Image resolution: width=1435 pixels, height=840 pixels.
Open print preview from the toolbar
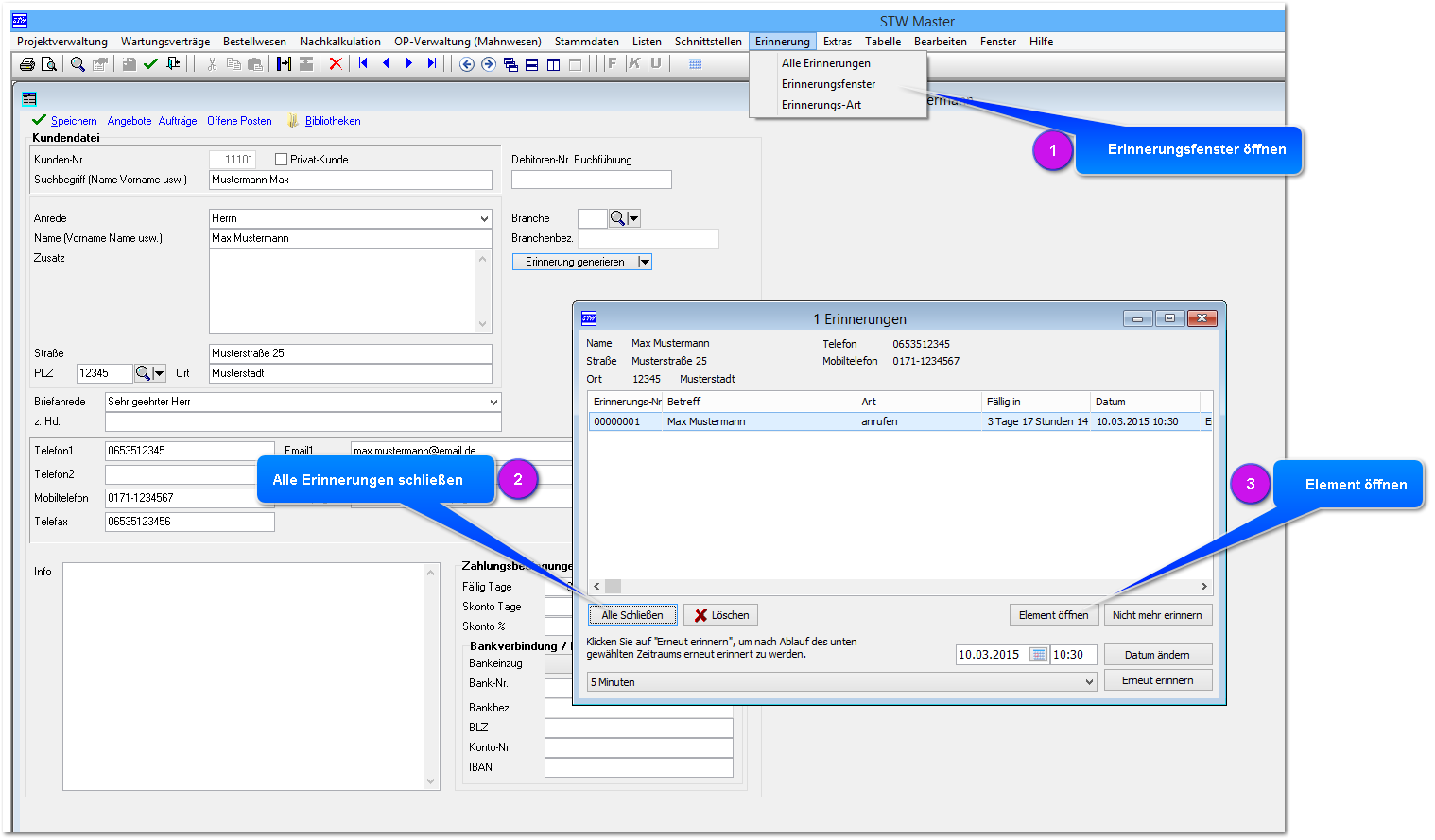(x=49, y=64)
